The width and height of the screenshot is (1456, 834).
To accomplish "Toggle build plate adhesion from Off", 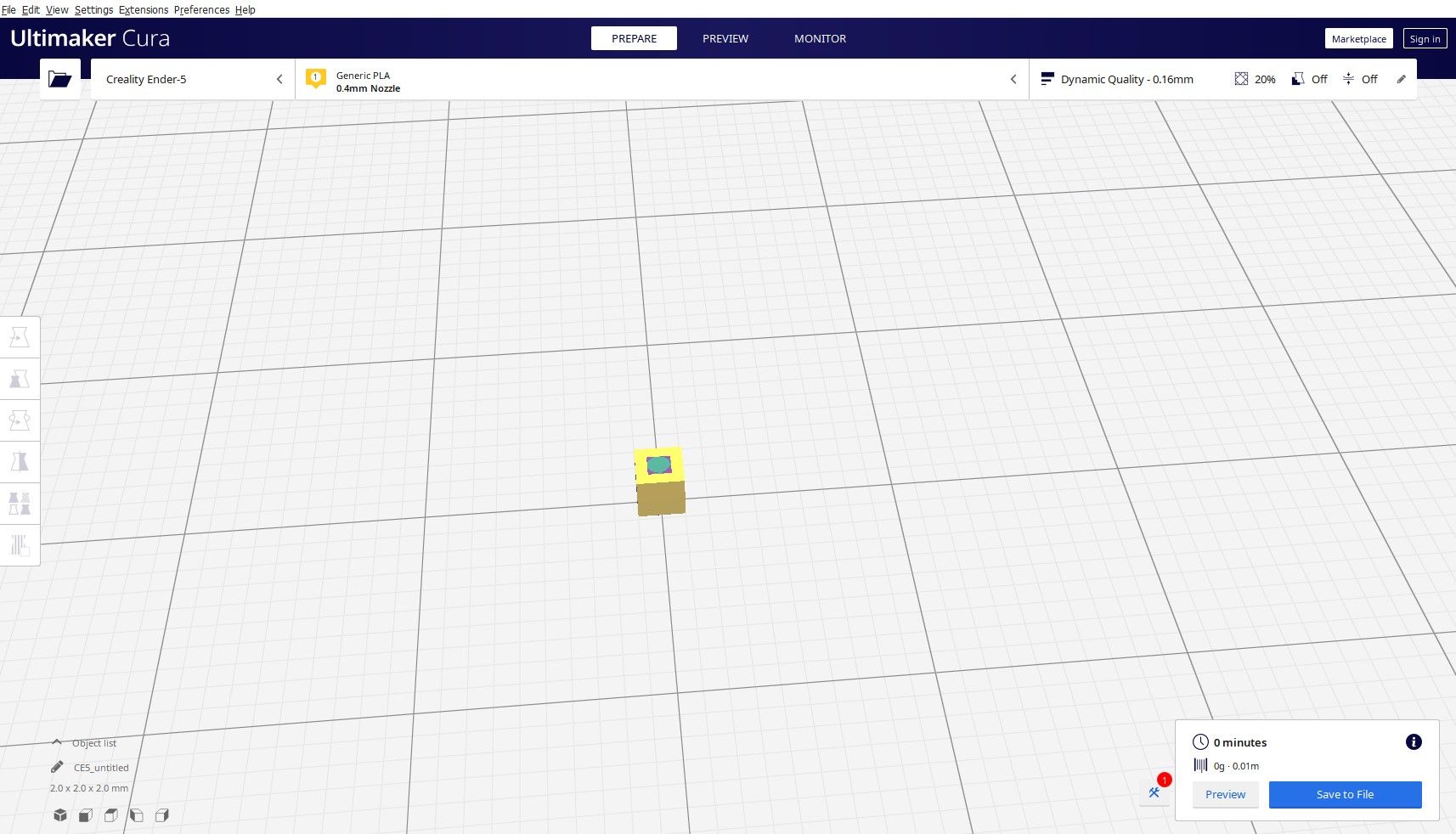I will point(1359,79).
